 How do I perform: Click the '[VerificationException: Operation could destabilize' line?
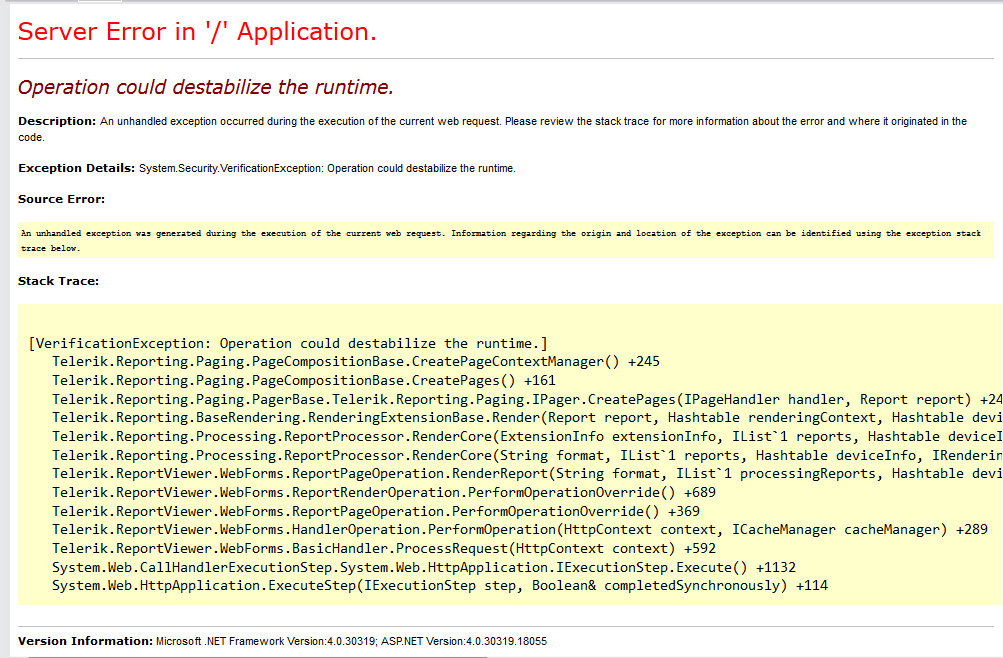tap(288, 343)
